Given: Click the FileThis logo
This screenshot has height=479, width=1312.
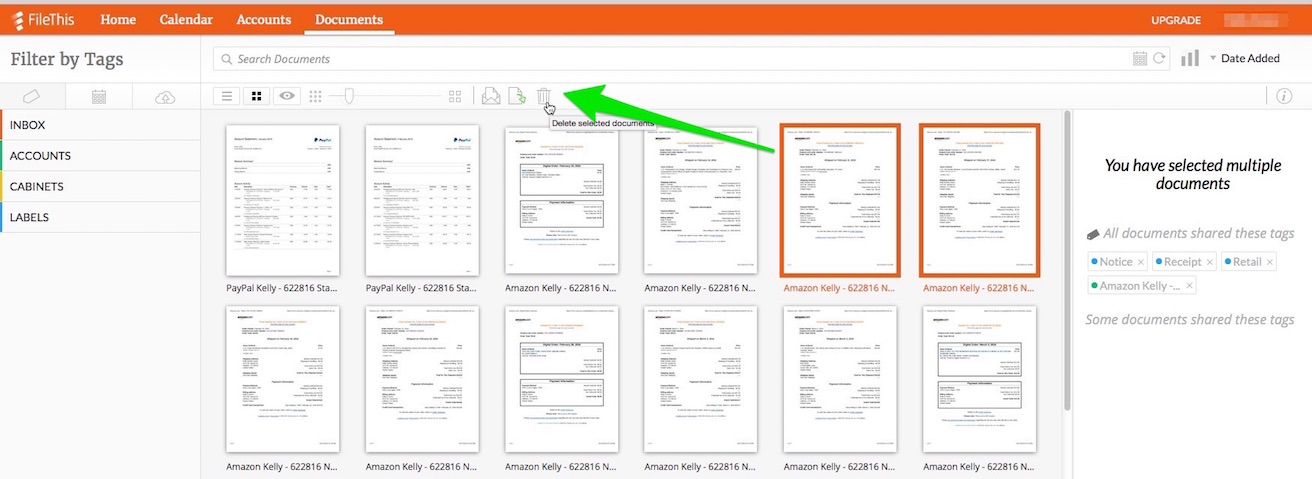Looking at the screenshot, I should (45, 20).
